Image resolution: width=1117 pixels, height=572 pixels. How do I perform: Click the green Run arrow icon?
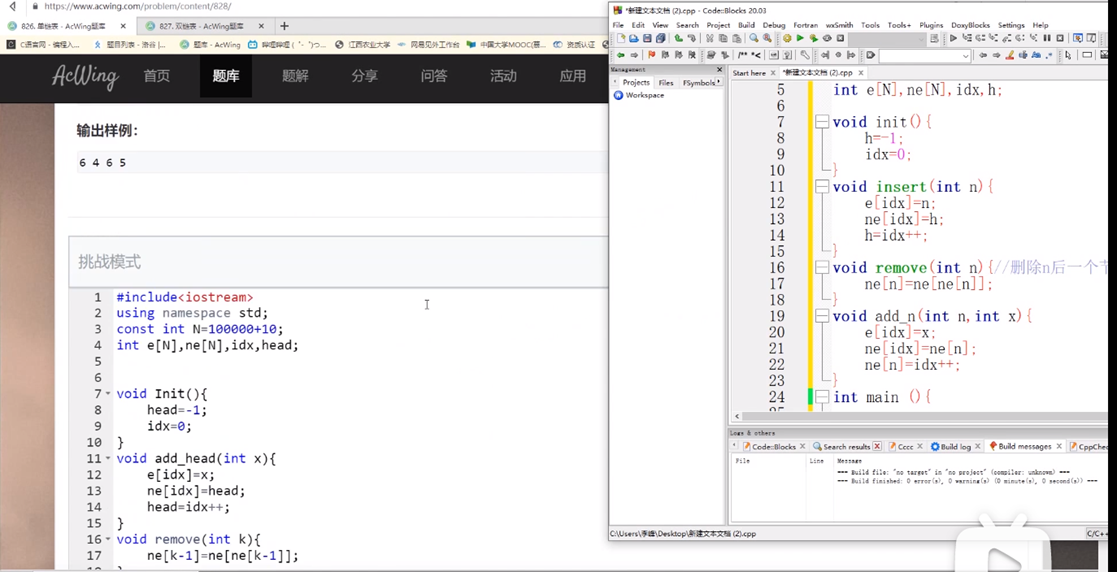pos(800,38)
